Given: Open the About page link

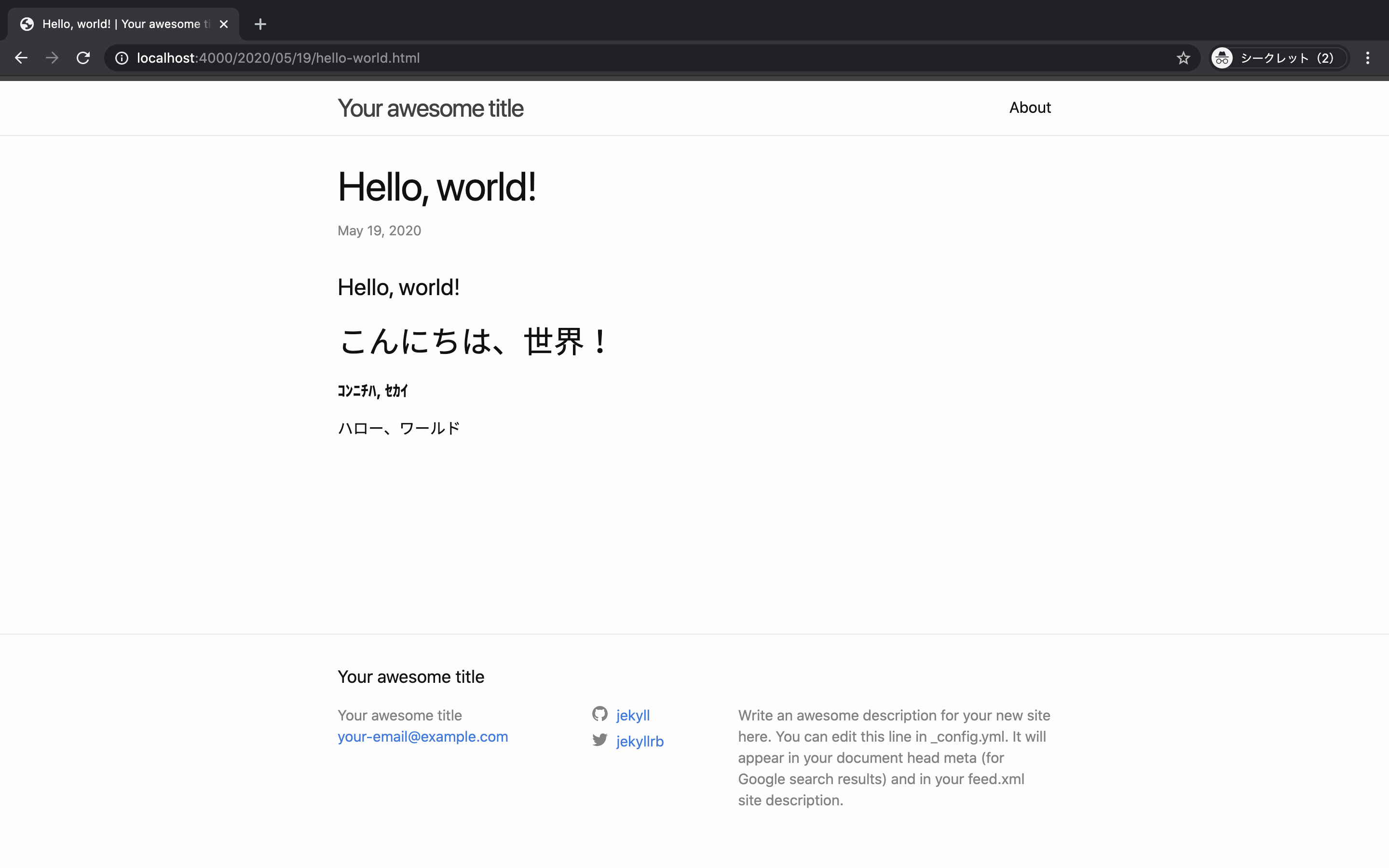Looking at the screenshot, I should pos(1030,108).
